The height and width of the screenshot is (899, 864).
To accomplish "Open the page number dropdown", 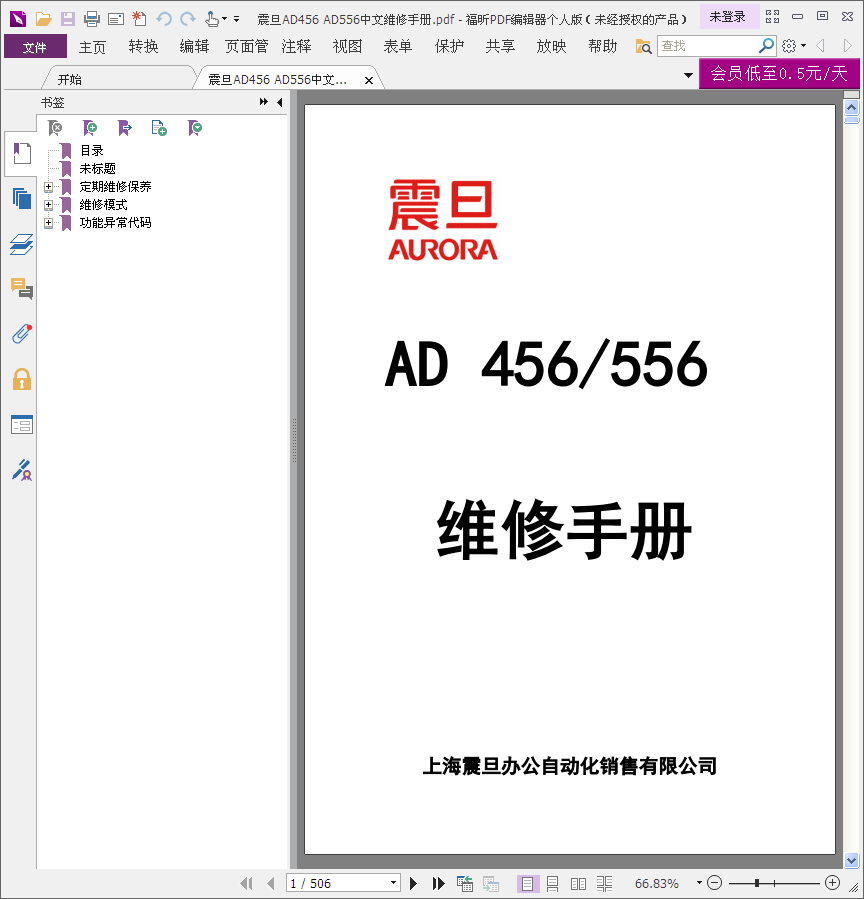I will click(x=393, y=883).
